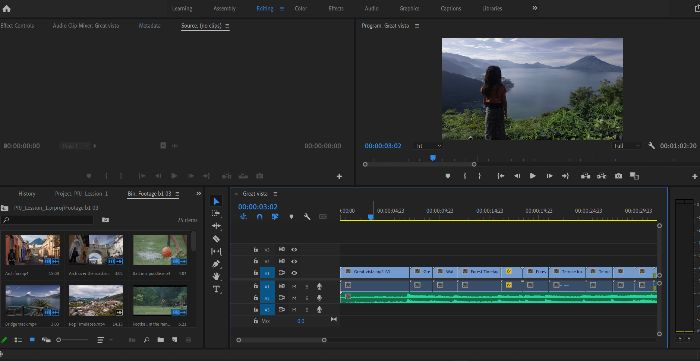This screenshot has height=361, width=700.
Task: Open Program Monitor button editor plus
Action: pyautogui.click(x=695, y=177)
